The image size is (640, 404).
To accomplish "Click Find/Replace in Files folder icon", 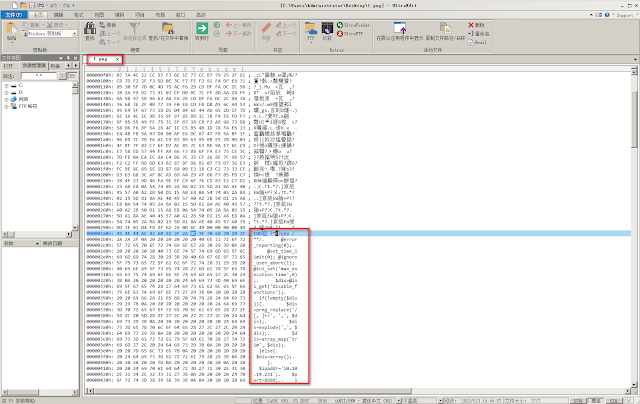I will click(168, 29).
